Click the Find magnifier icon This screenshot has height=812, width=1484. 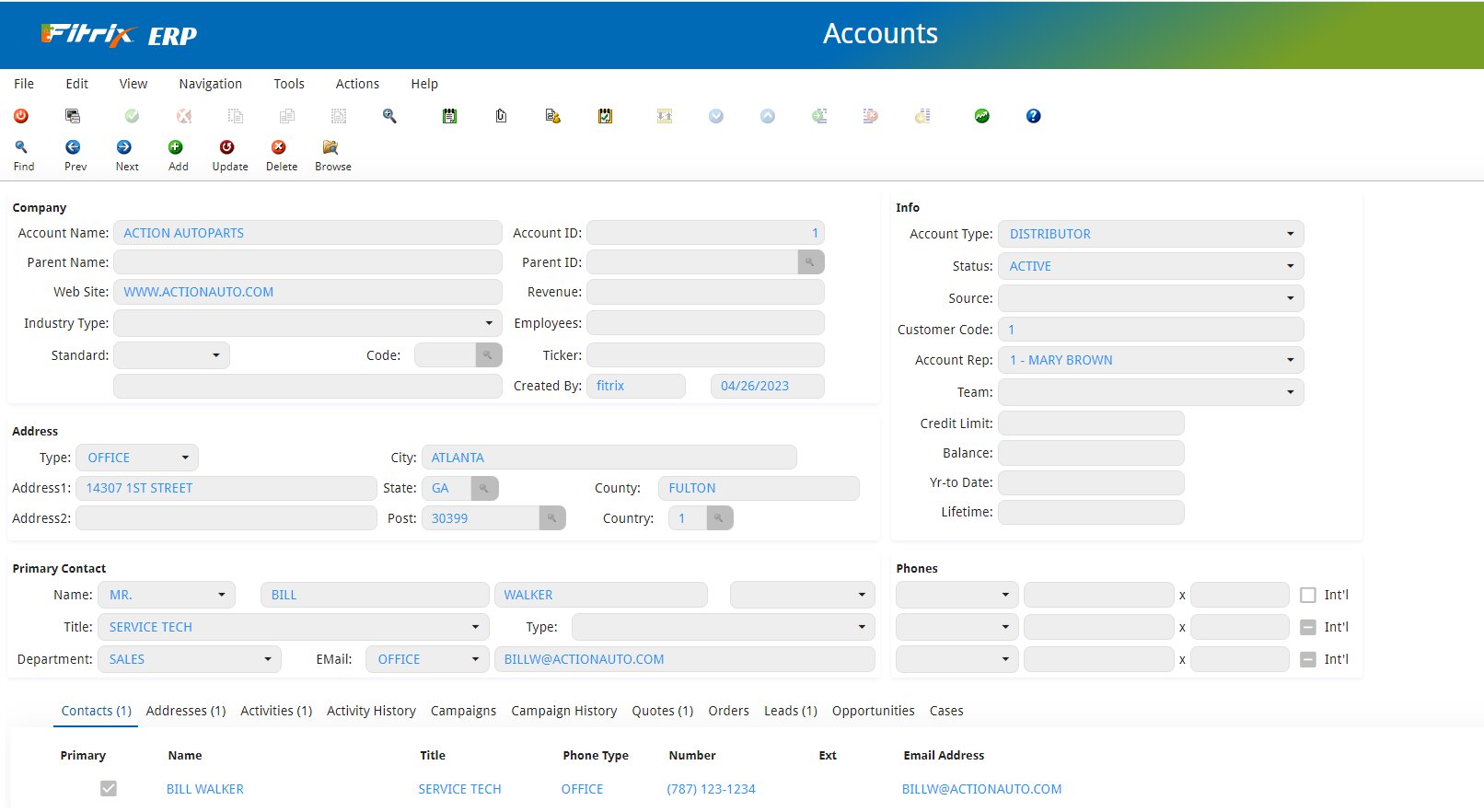(21, 147)
